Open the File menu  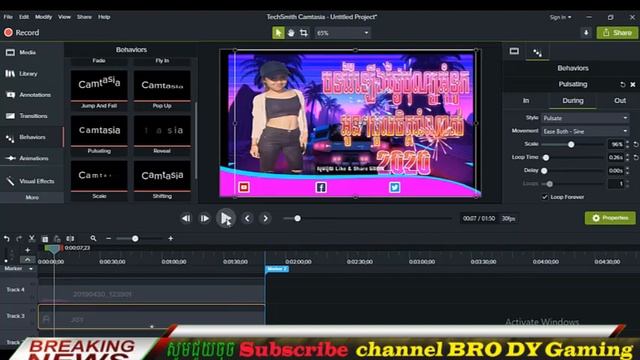(8, 17)
